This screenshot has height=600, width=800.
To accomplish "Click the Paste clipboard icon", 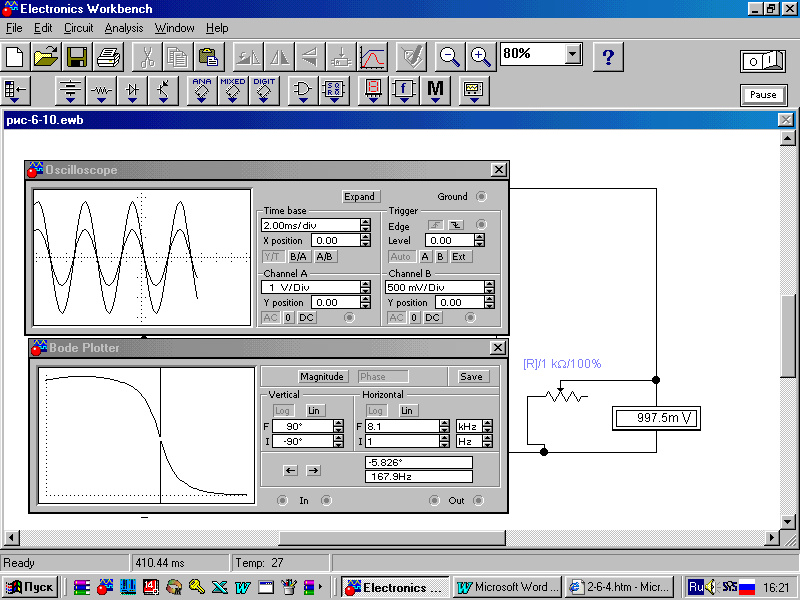I will click(209, 57).
